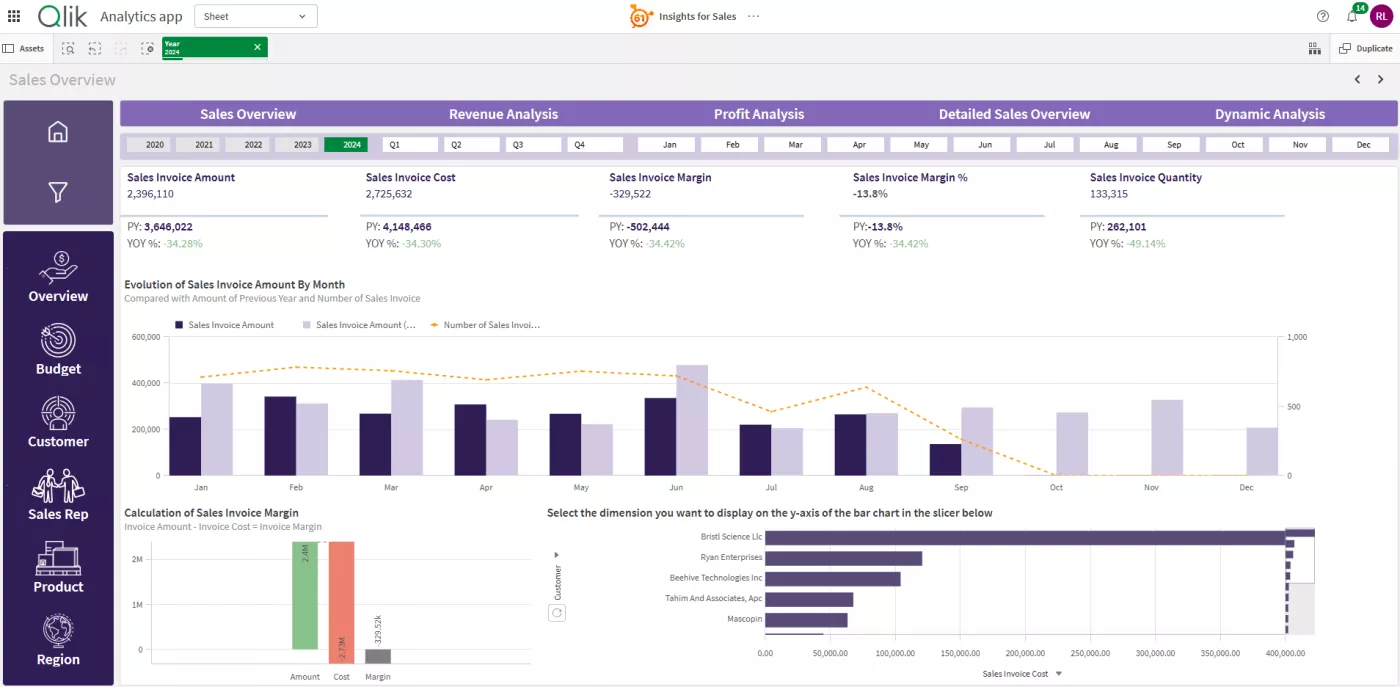1400x687 pixels.
Task: Click the Home icon in the left sidebar
Action: 57,131
